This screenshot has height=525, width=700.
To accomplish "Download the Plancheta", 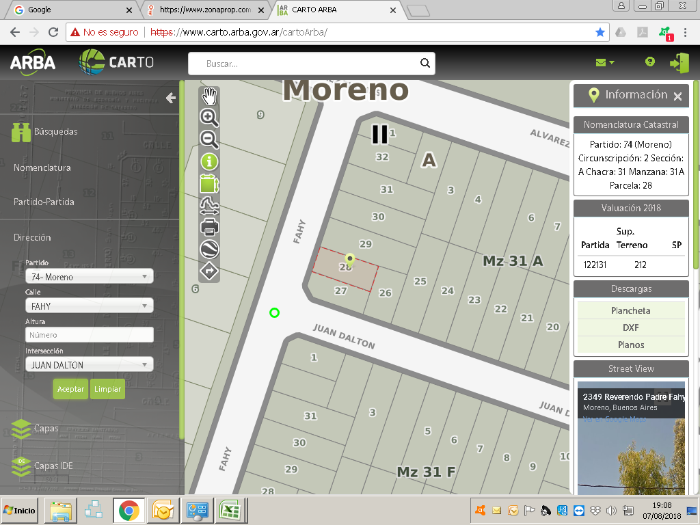I will 631,311.
